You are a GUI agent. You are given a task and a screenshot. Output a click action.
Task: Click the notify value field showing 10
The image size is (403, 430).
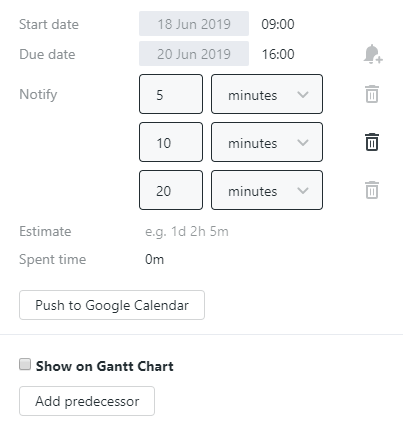171,142
